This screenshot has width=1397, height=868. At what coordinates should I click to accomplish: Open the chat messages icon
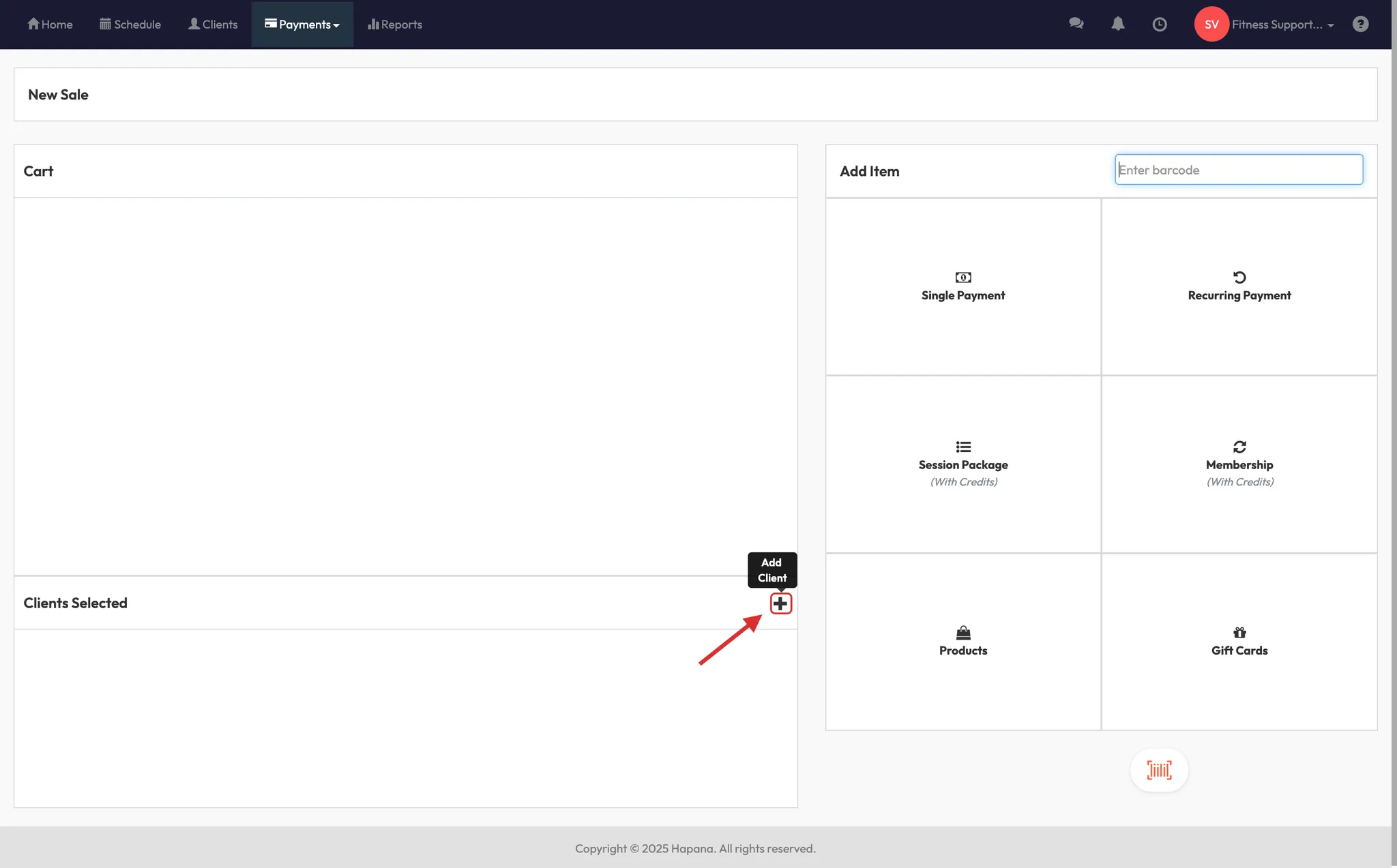(1076, 24)
